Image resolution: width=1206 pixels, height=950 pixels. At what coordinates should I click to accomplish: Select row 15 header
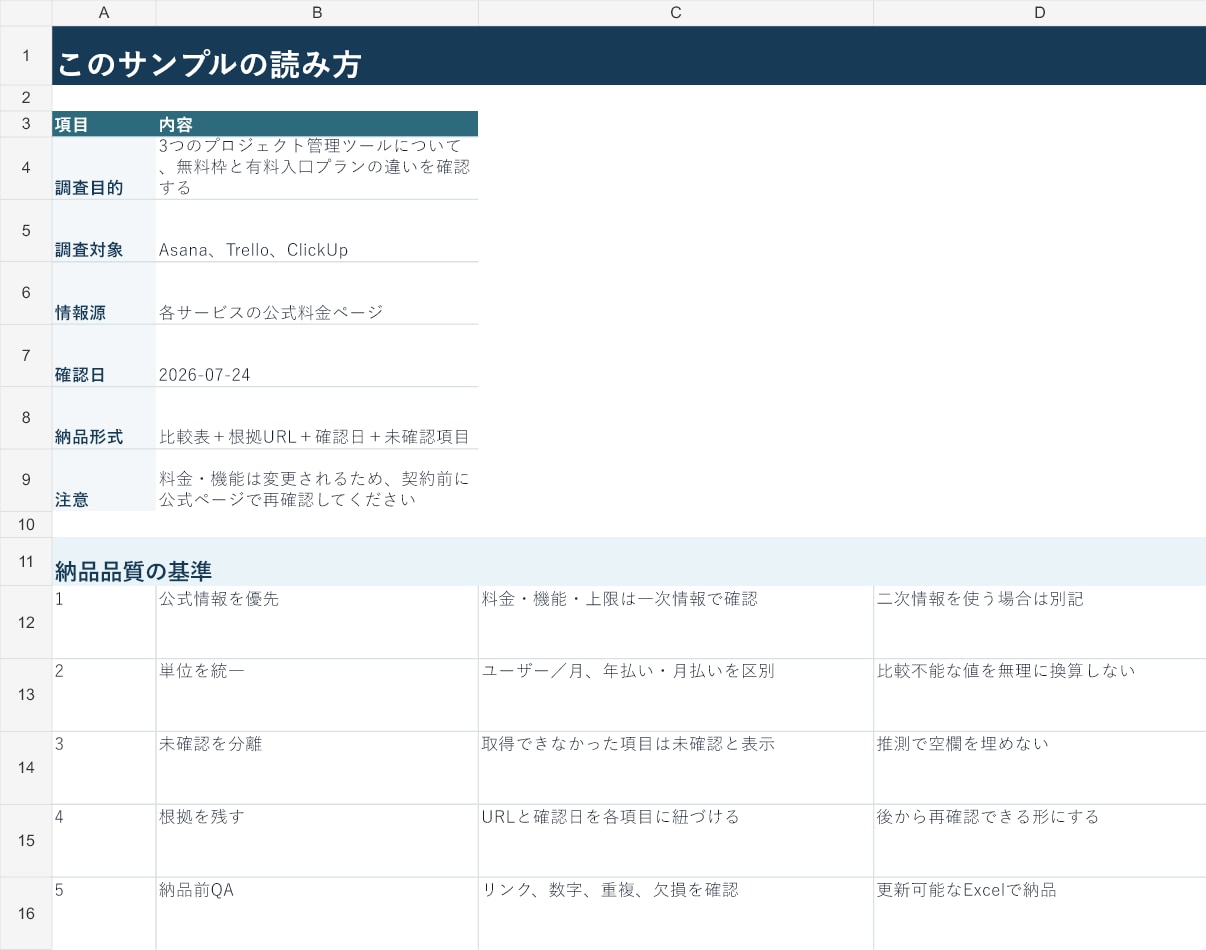26,840
